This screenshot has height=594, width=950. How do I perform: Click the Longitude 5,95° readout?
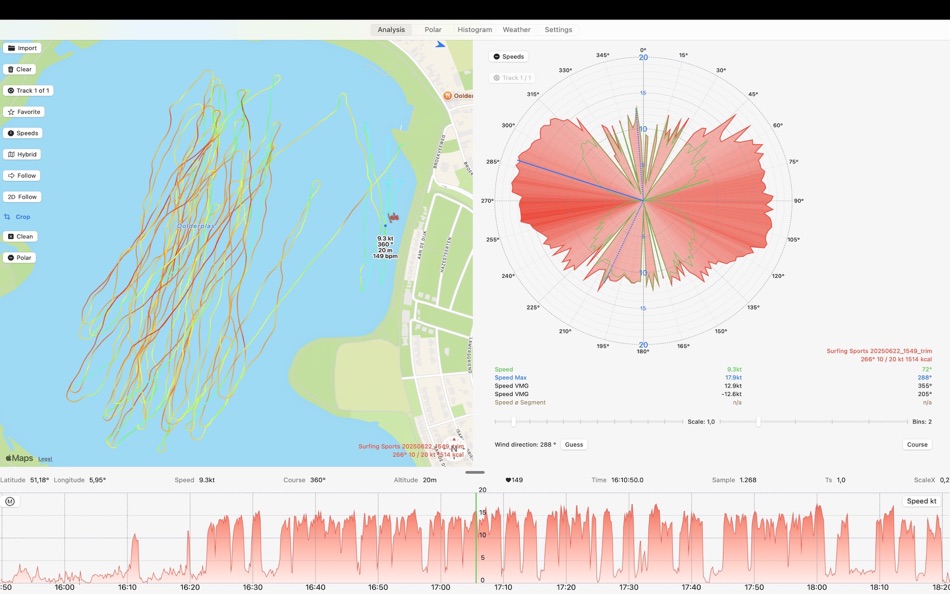click(80, 480)
